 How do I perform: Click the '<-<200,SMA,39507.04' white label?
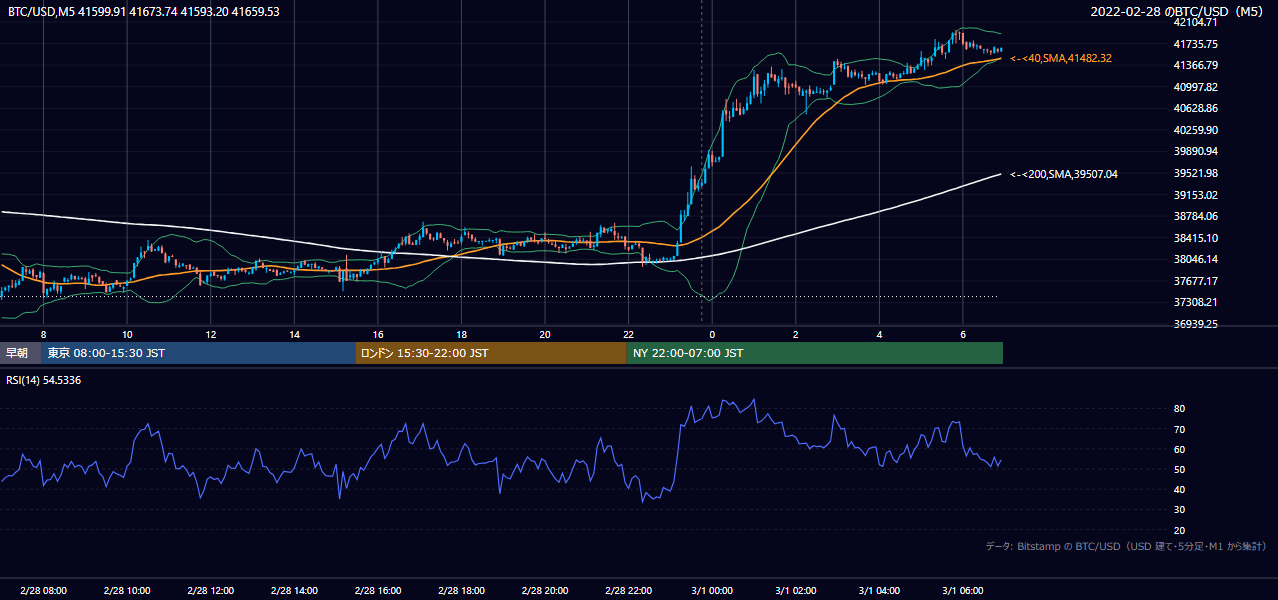pos(1064,174)
